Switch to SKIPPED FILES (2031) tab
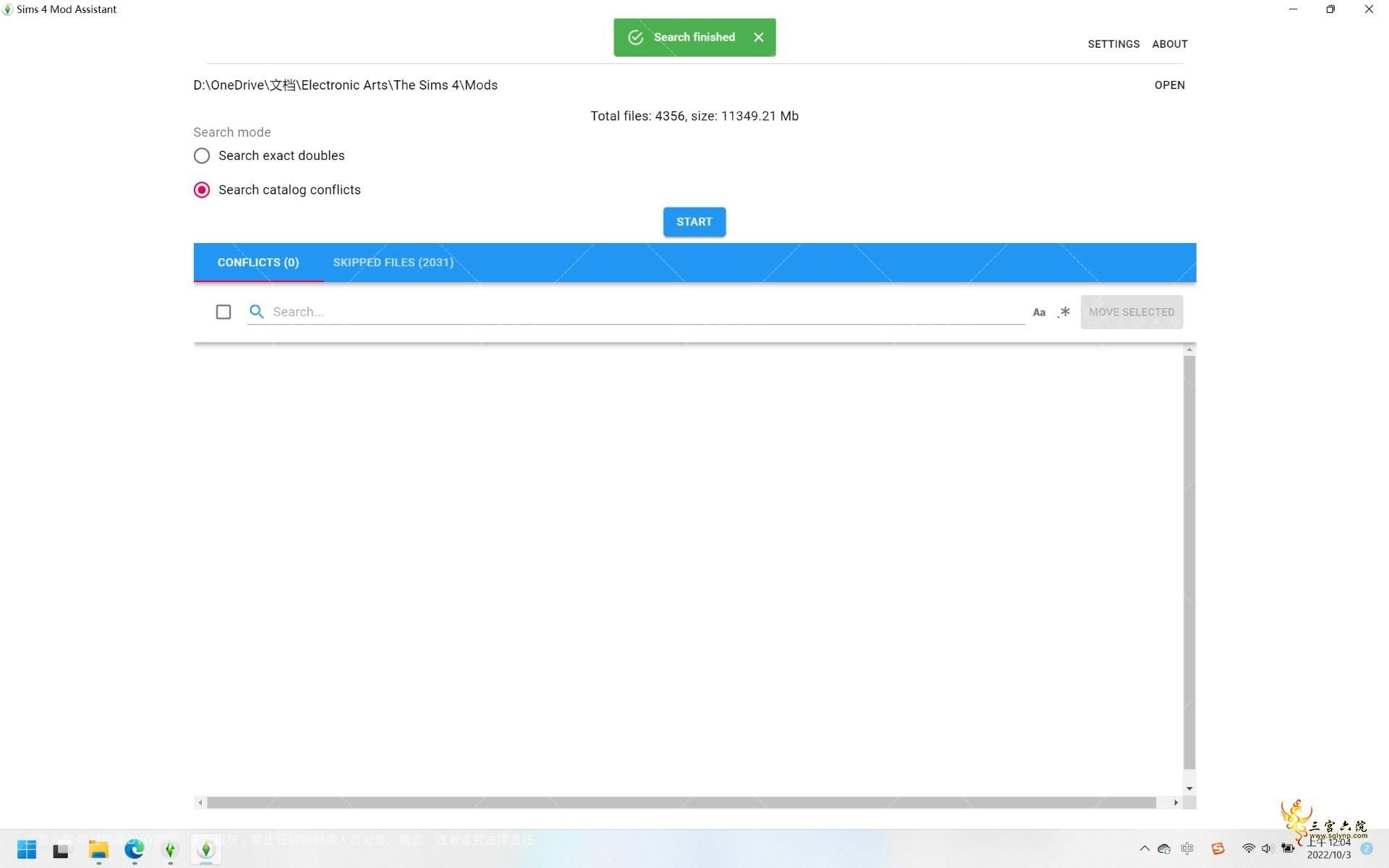This screenshot has height=868, width=1389. coord(393,263)
